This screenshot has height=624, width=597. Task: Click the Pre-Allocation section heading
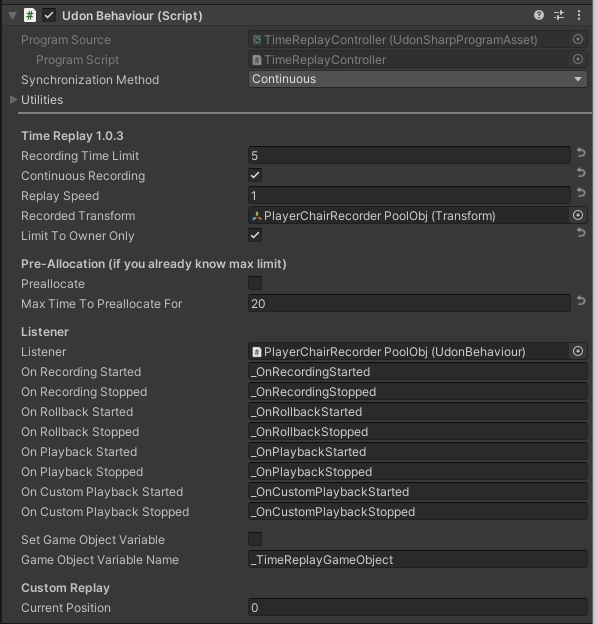tap(154, 264)
